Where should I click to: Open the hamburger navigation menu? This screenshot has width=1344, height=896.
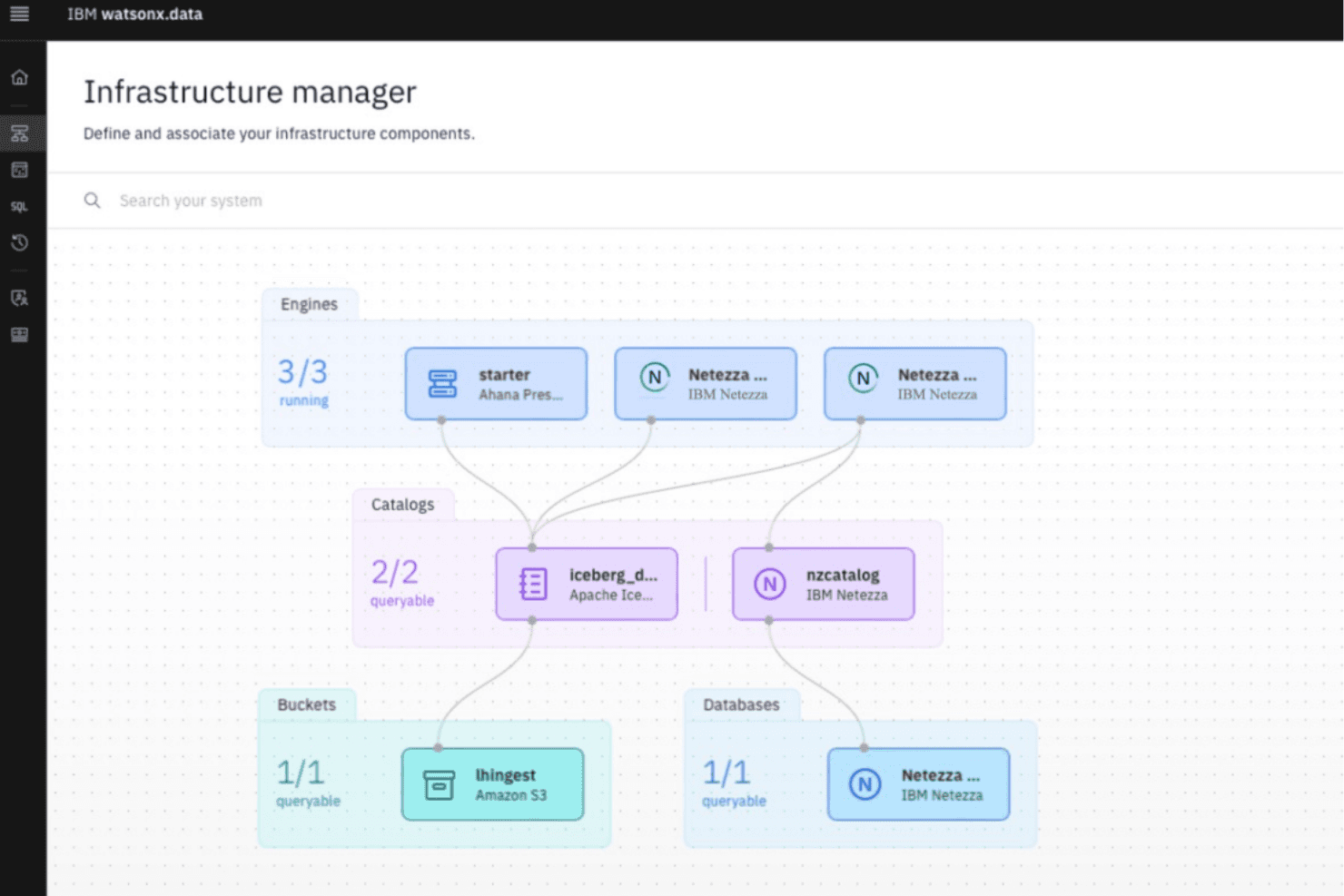tap(19, 14)
